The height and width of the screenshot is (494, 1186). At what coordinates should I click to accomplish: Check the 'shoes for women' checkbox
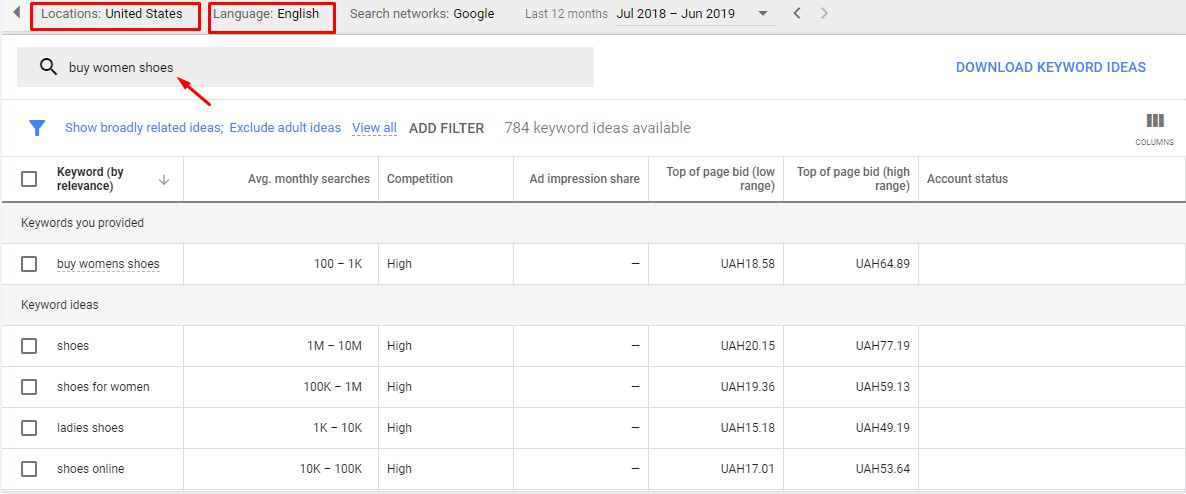(x=29, y=387)
